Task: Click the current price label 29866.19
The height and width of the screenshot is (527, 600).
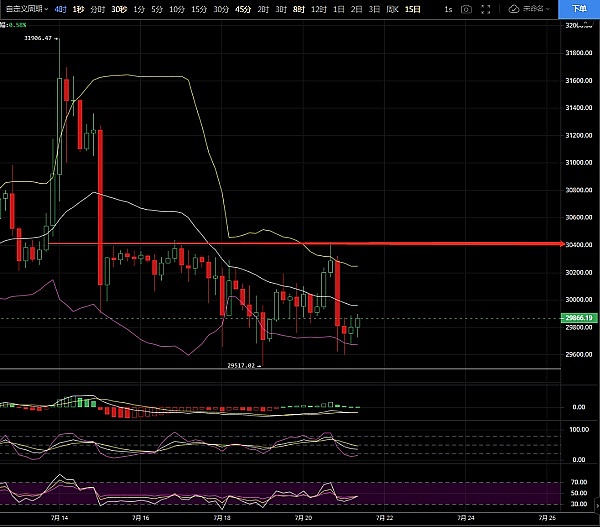Action: pos(579,318)
